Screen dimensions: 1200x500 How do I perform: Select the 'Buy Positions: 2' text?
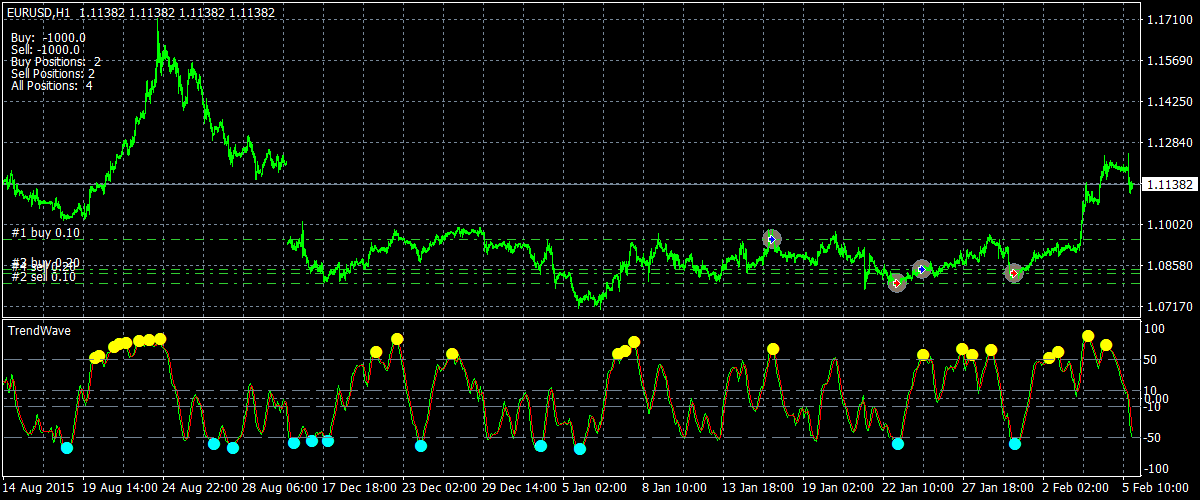point(56,61)
